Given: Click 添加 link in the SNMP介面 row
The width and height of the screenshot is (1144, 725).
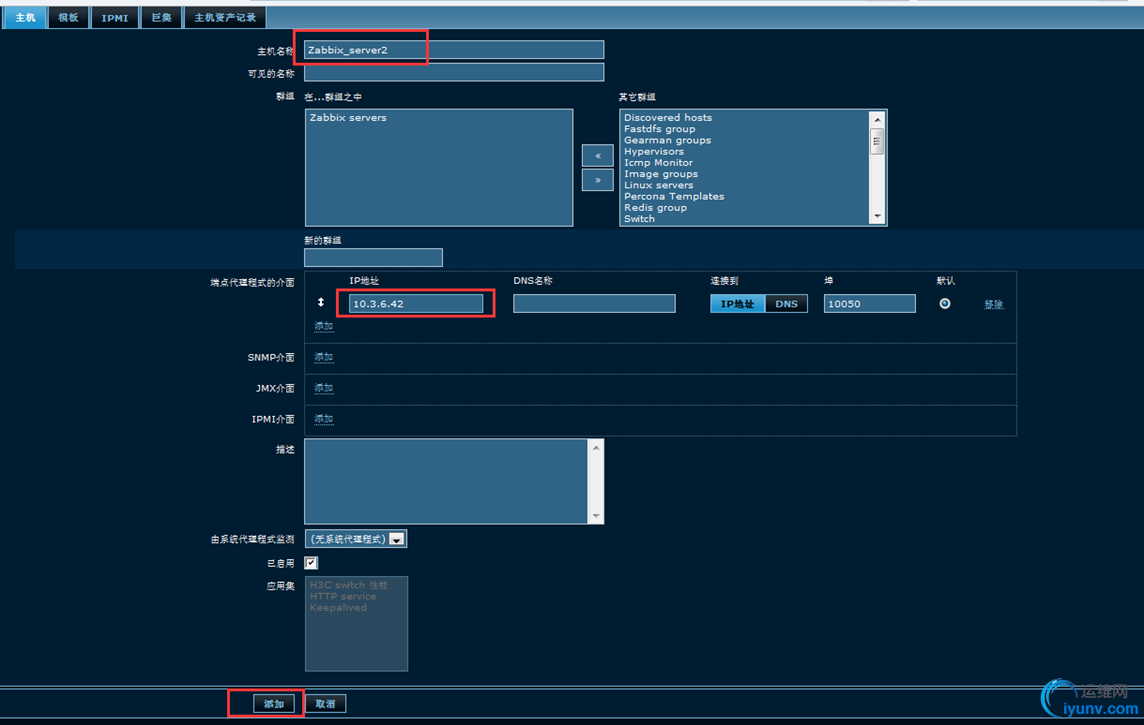Looking at the screenshot, I should pyautogui.click(x=324, y=357).
